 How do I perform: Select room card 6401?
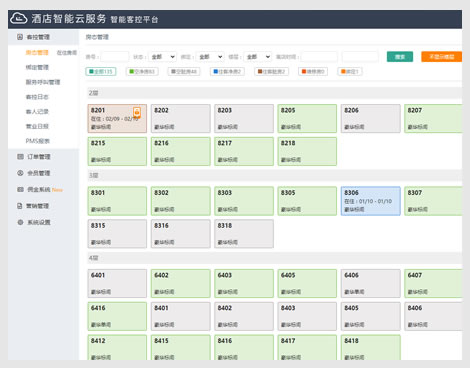pyautogui.click(x=117, y=283)
